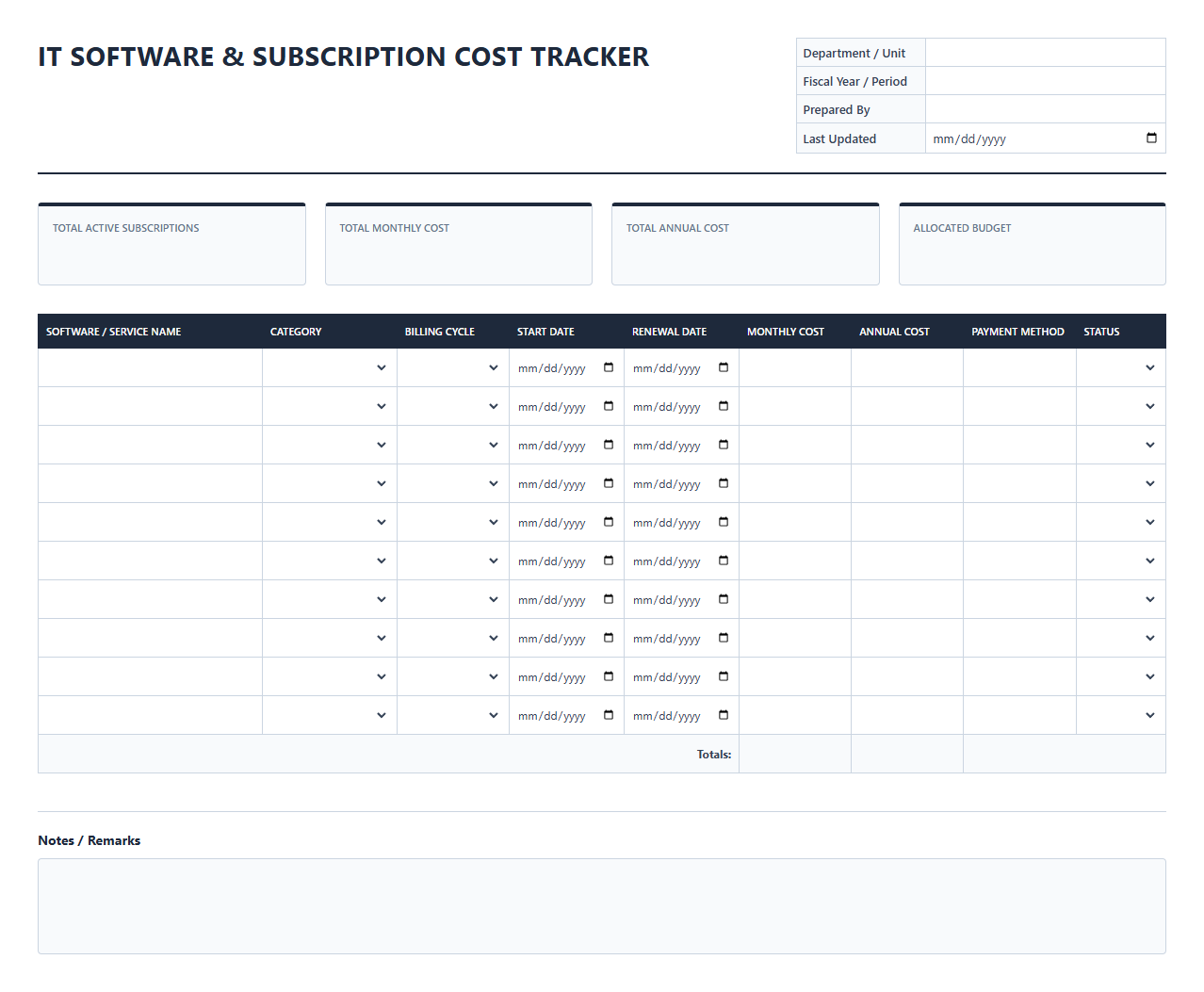
Task: Click the Allocated Budget value field
Action: click(1032, 258)
